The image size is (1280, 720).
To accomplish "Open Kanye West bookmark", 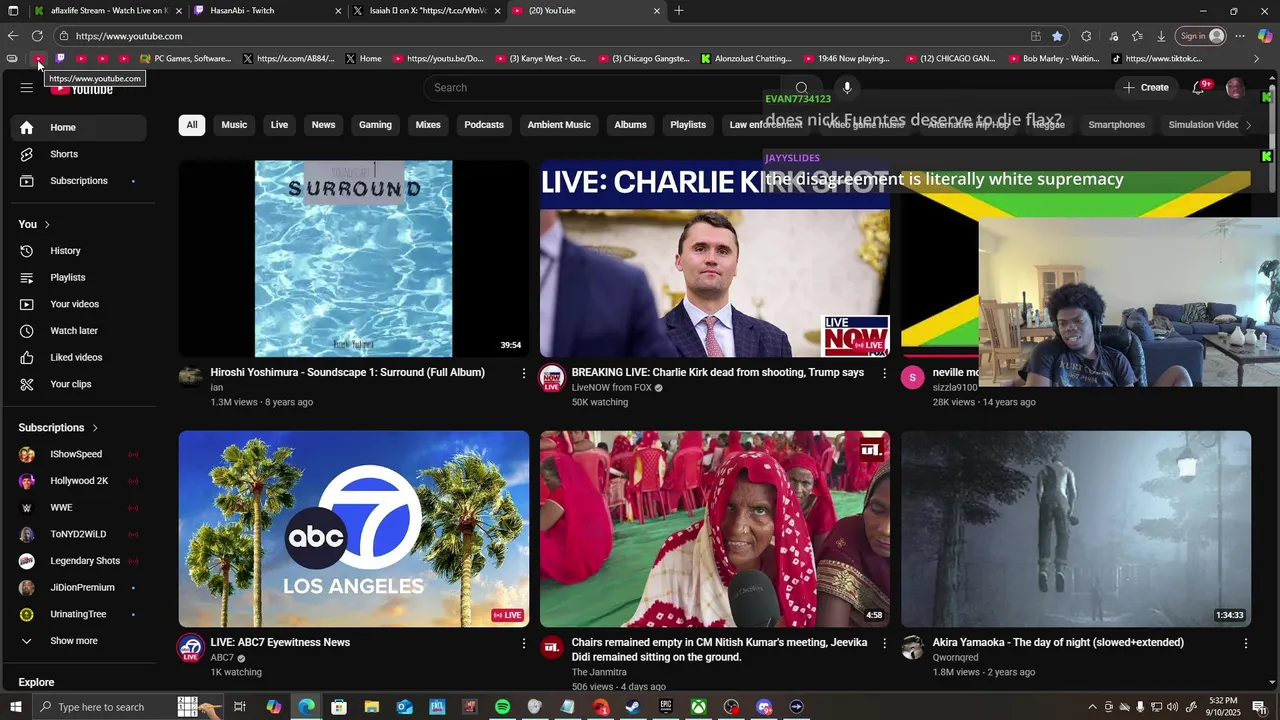I will 541,59.
